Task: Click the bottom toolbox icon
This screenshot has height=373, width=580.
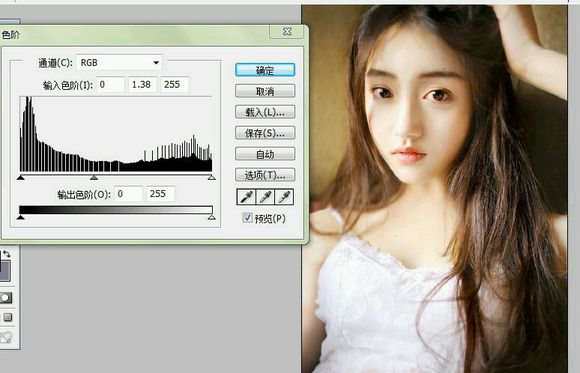Action: click(x=6, y=337)
